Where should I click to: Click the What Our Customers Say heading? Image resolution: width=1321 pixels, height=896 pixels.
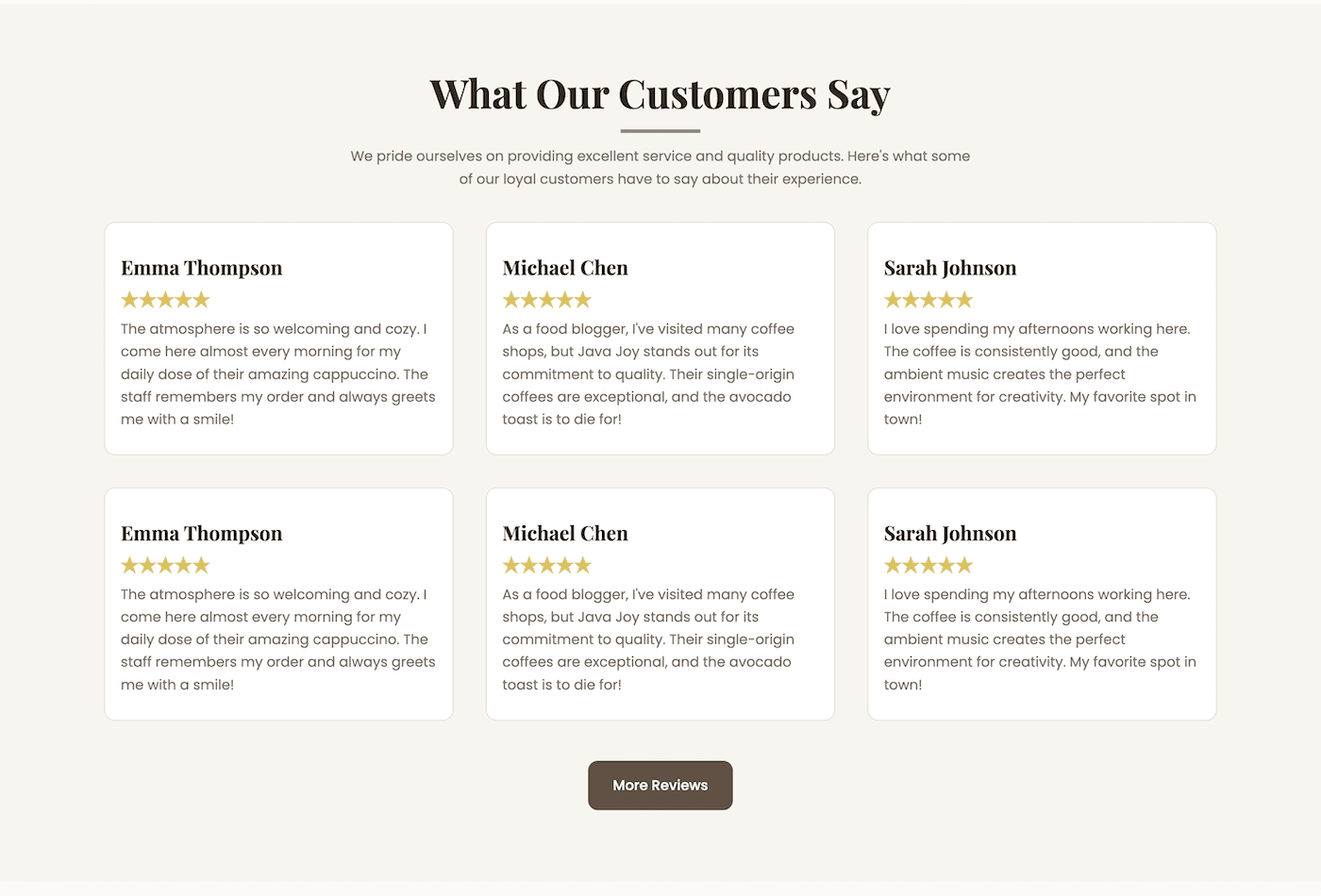660,94
